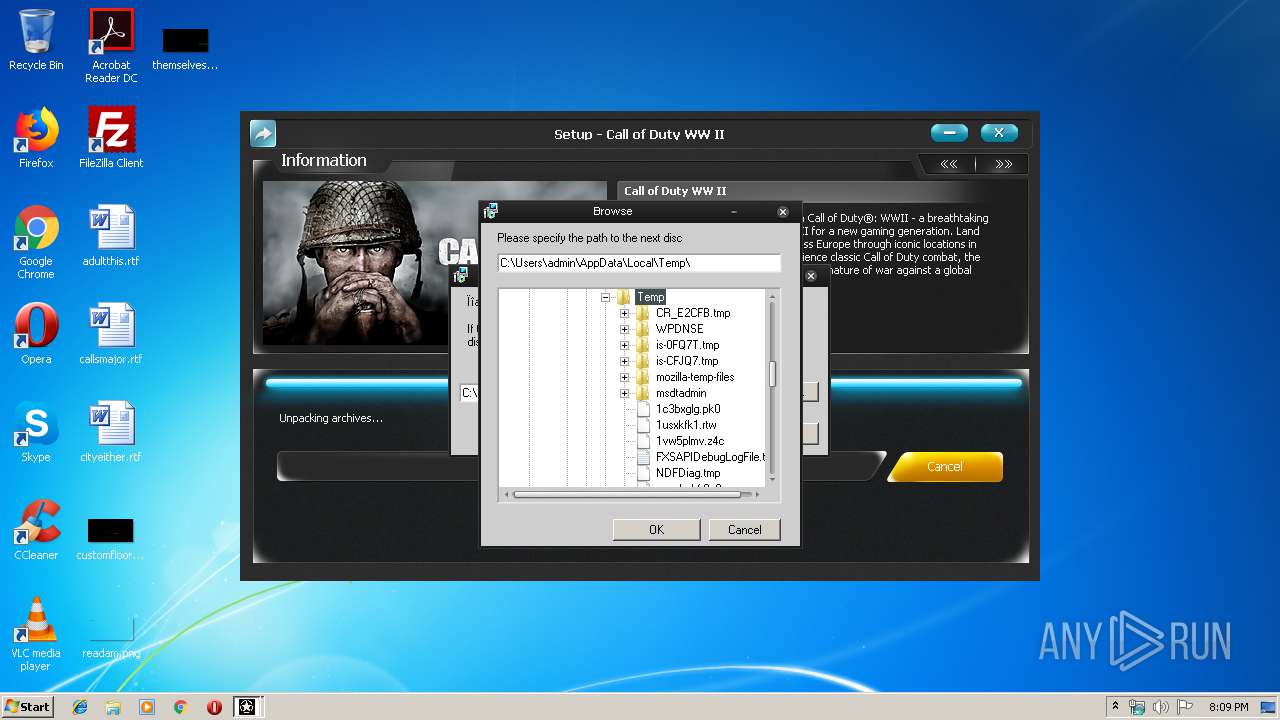Cancel the Browse dialog
This screenshot has width=1280, height=720.
coord(744,530)
